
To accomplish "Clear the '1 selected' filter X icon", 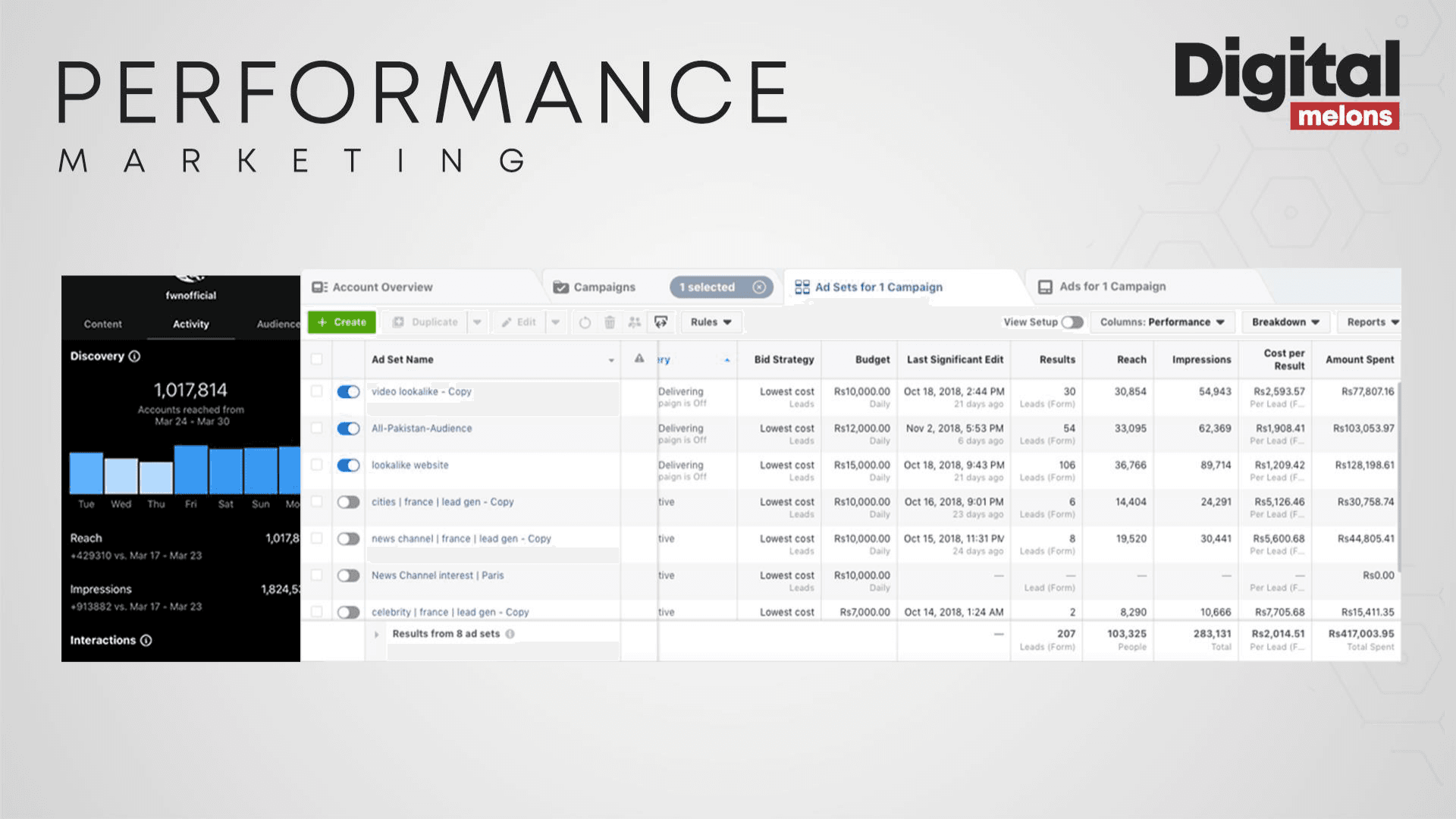I will (758, 287).
